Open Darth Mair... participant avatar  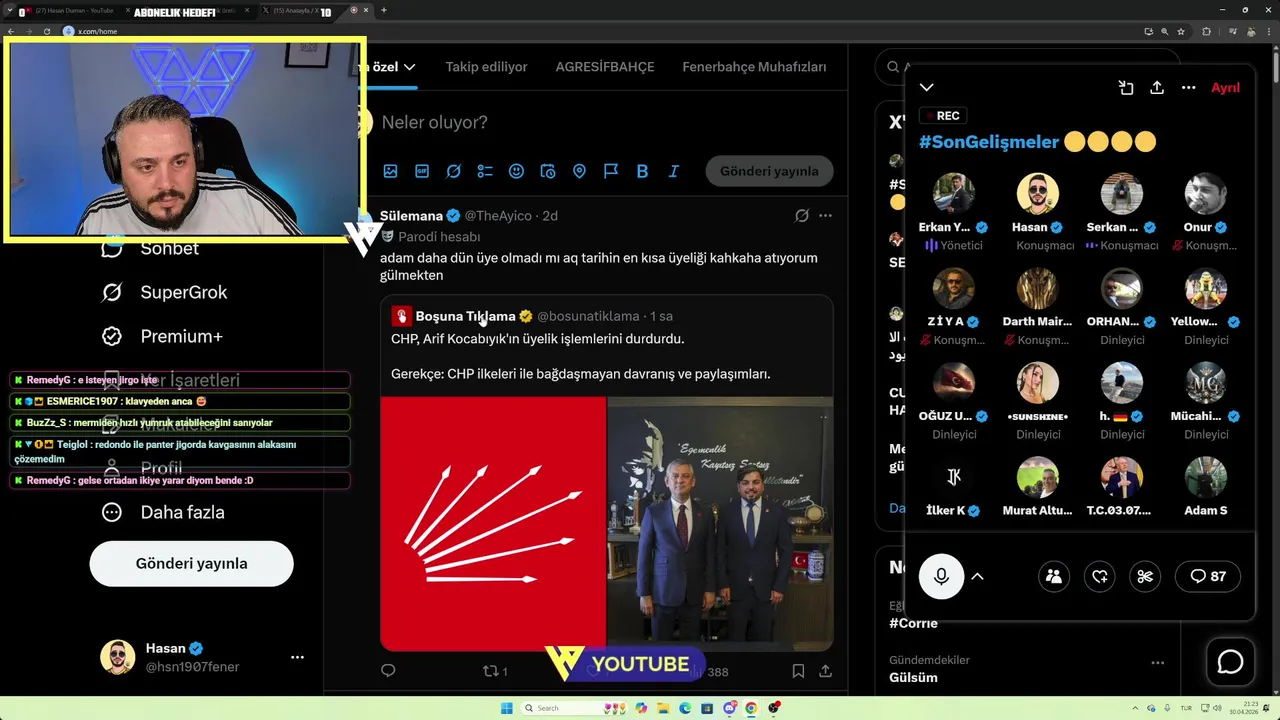pos(1037,288)
